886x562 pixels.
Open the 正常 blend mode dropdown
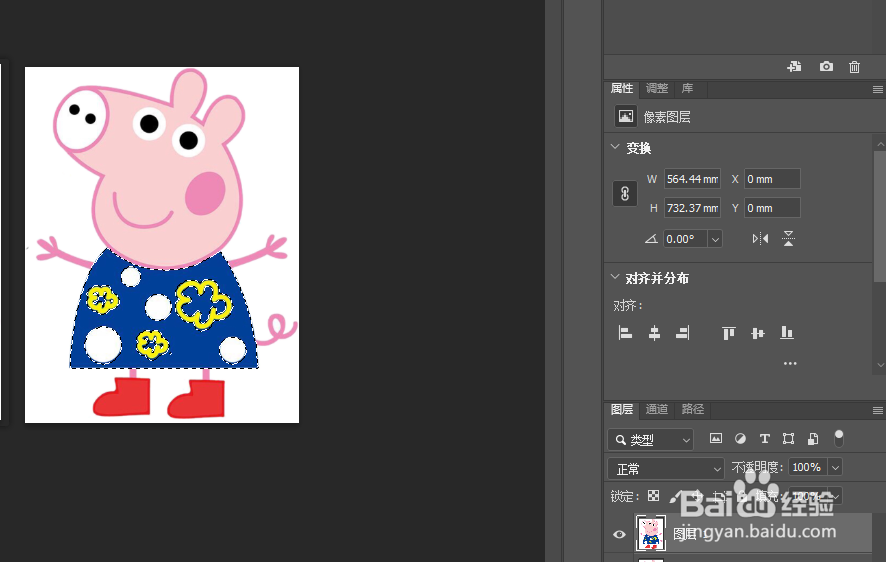point(666,469)
